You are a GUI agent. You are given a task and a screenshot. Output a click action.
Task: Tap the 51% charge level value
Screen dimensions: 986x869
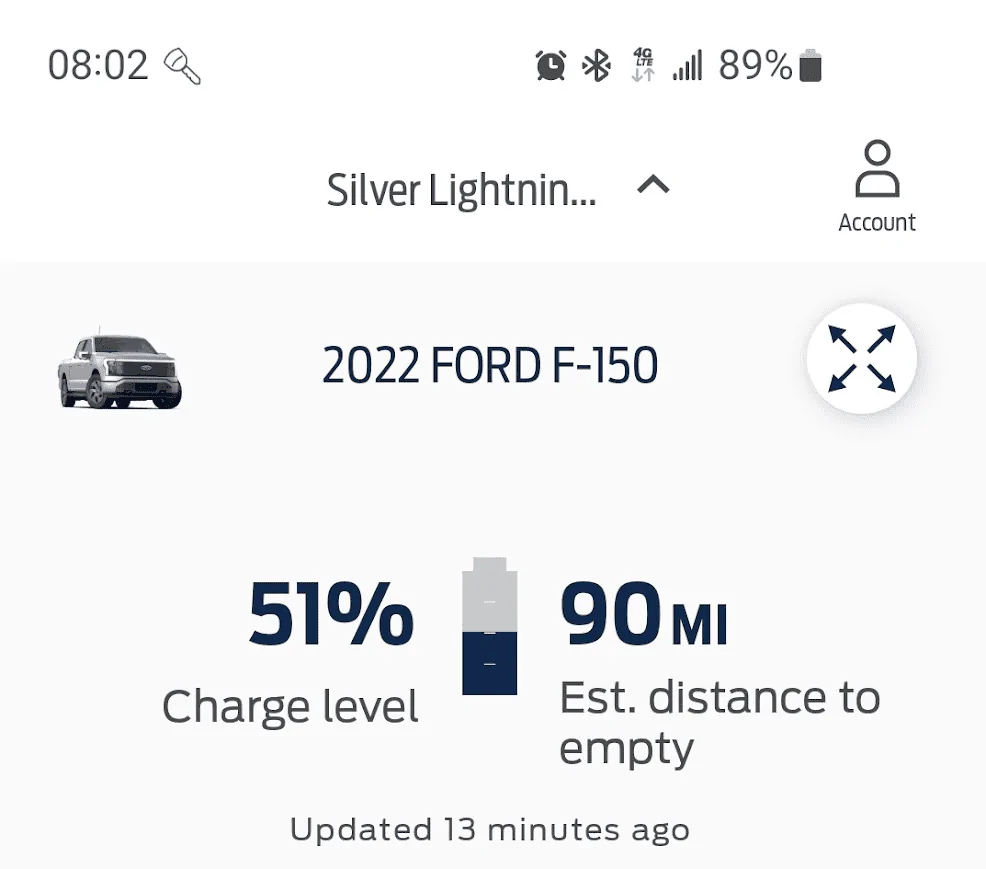[x=331, y=615]
